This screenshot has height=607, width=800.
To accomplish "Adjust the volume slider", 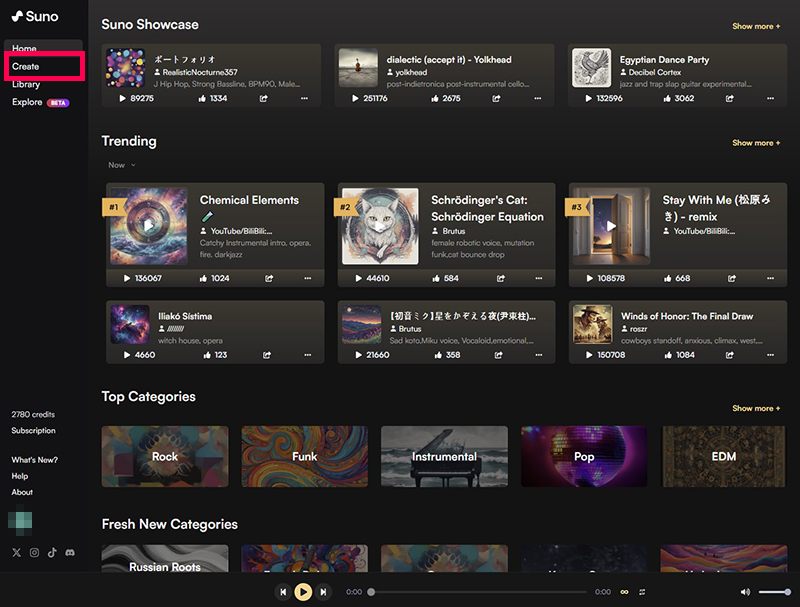I will tap(774, 592).
